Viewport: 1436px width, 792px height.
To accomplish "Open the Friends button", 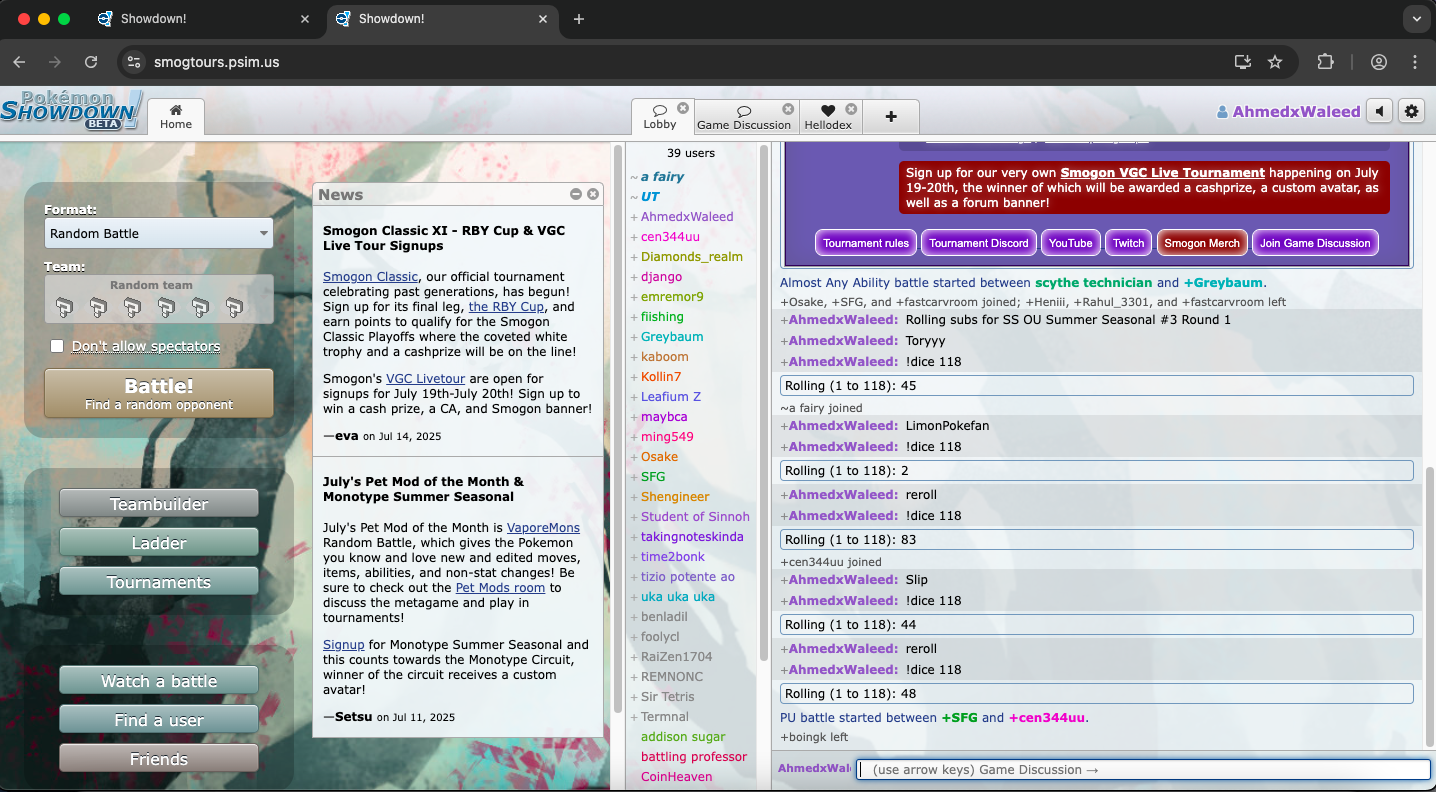I will (x=159, y=759).
